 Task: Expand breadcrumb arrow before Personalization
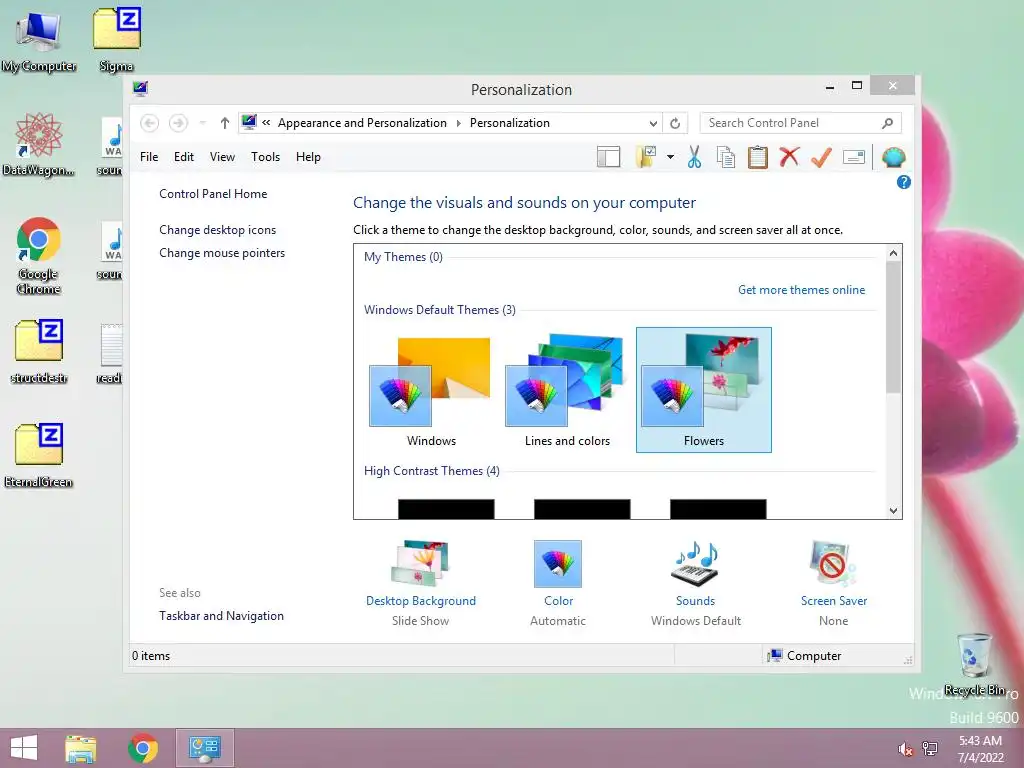click(x=458, y=123)
